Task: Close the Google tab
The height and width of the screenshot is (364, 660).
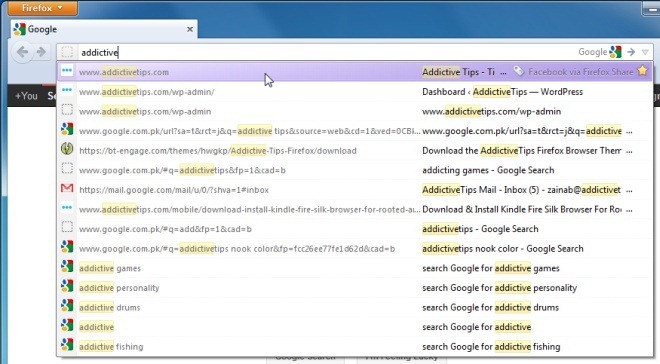Action: coord(190,29)
